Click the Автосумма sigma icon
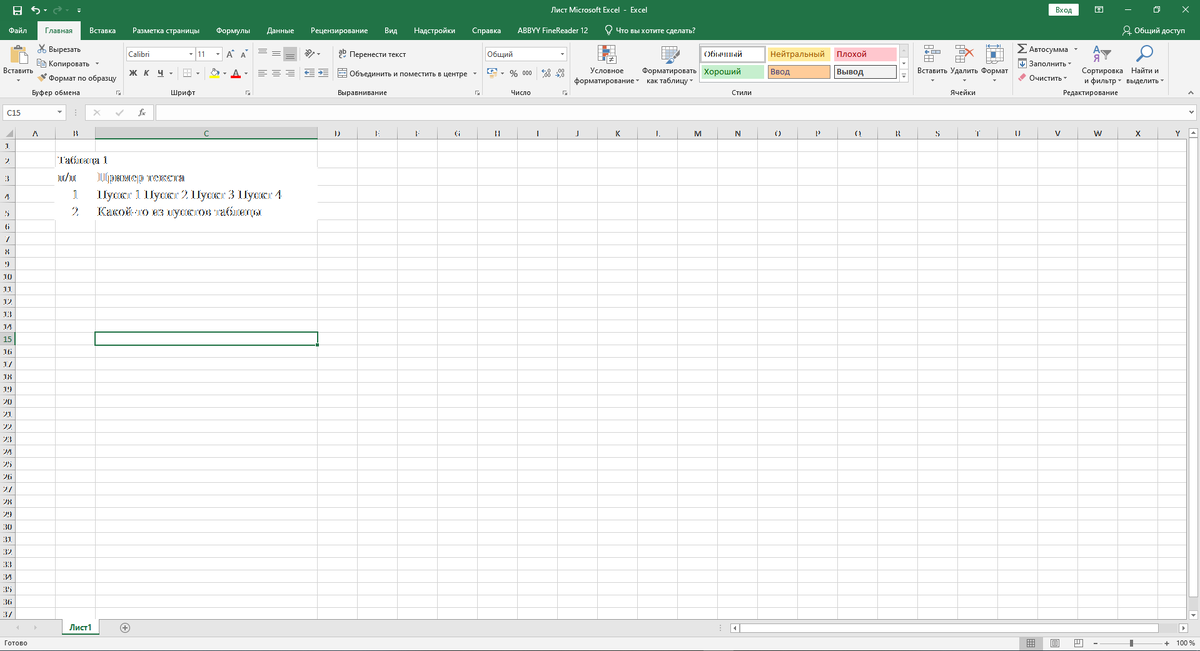 1021,49
